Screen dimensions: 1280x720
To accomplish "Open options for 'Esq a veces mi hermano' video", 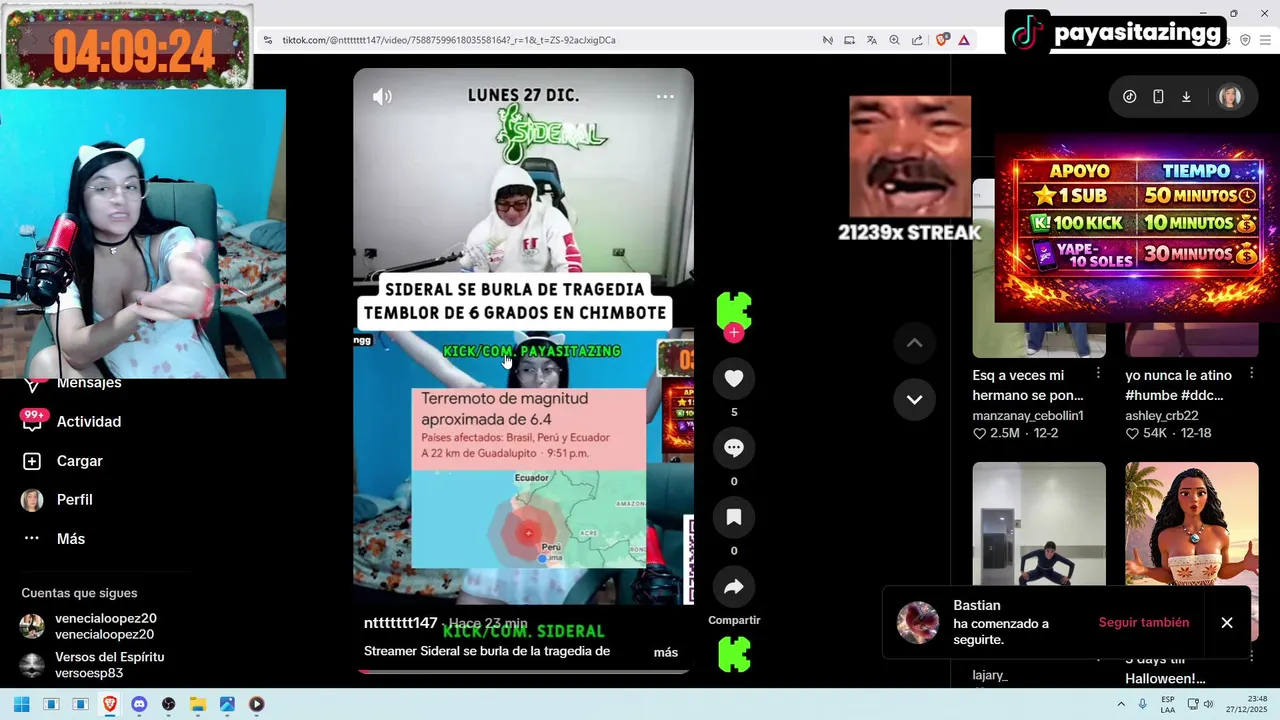I will [x=1098, y=374].
